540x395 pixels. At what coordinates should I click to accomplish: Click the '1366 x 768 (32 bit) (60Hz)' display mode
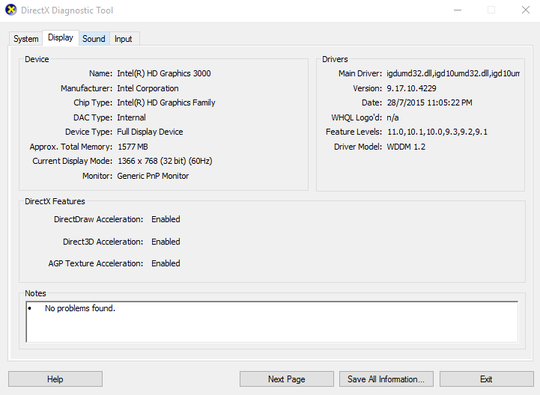click(x=165, y=161)
